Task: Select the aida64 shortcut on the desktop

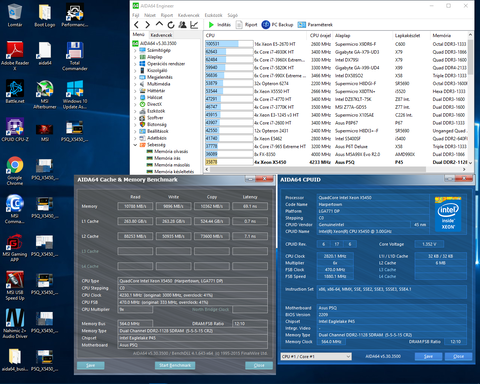Action: (45, 53)
